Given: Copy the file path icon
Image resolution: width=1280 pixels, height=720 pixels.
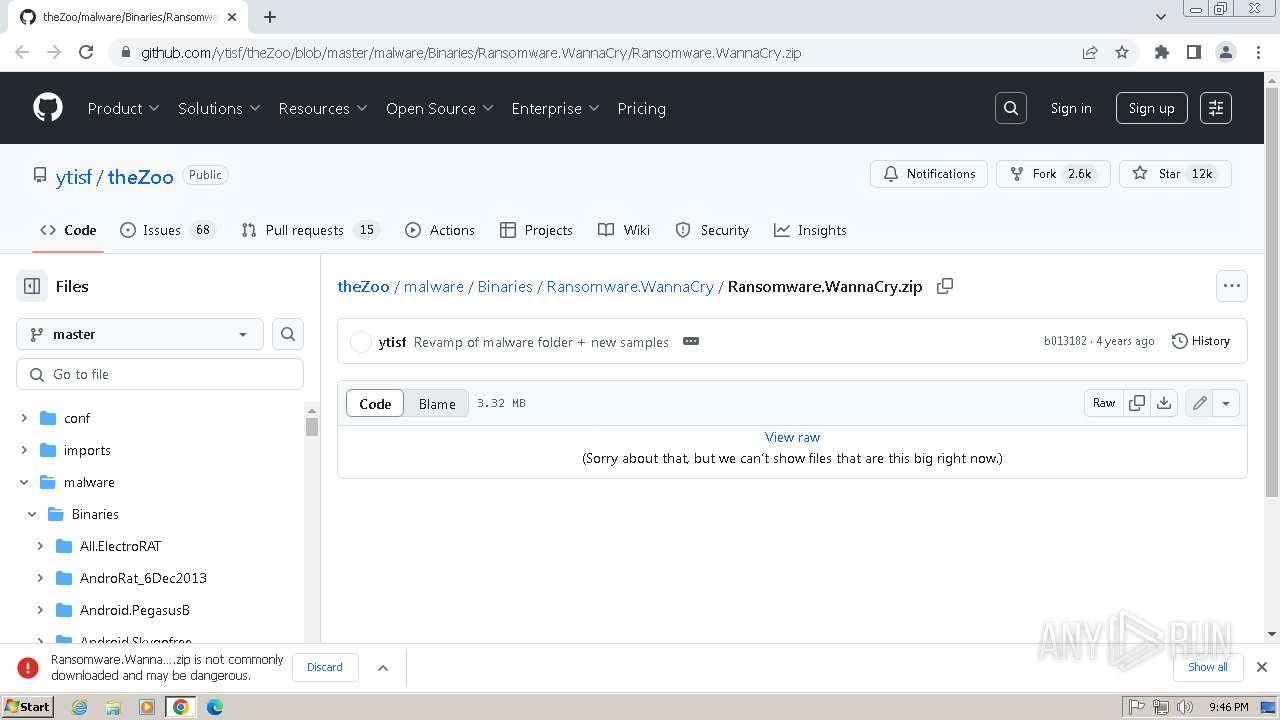Looking at the screenshot, I should coord(945,286).
